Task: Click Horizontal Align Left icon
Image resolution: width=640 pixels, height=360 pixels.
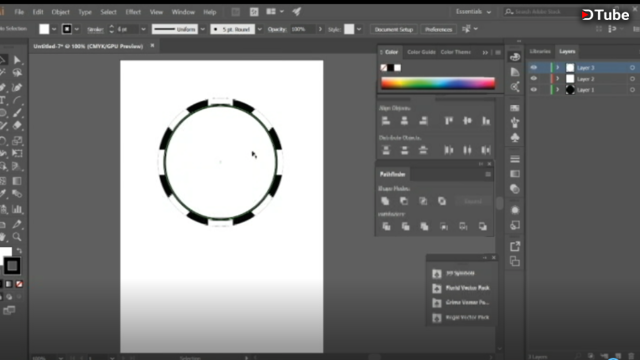Action: [x=386, y=121]
